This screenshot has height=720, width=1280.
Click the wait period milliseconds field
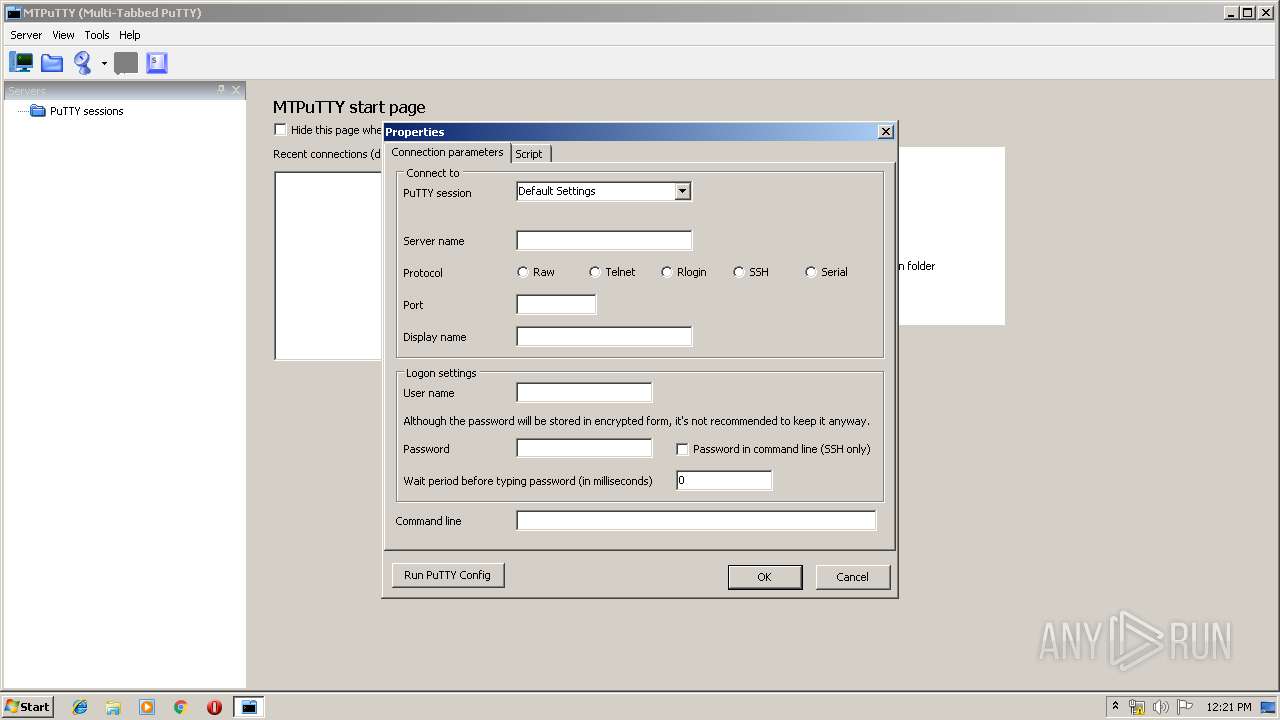coord(724,480)
